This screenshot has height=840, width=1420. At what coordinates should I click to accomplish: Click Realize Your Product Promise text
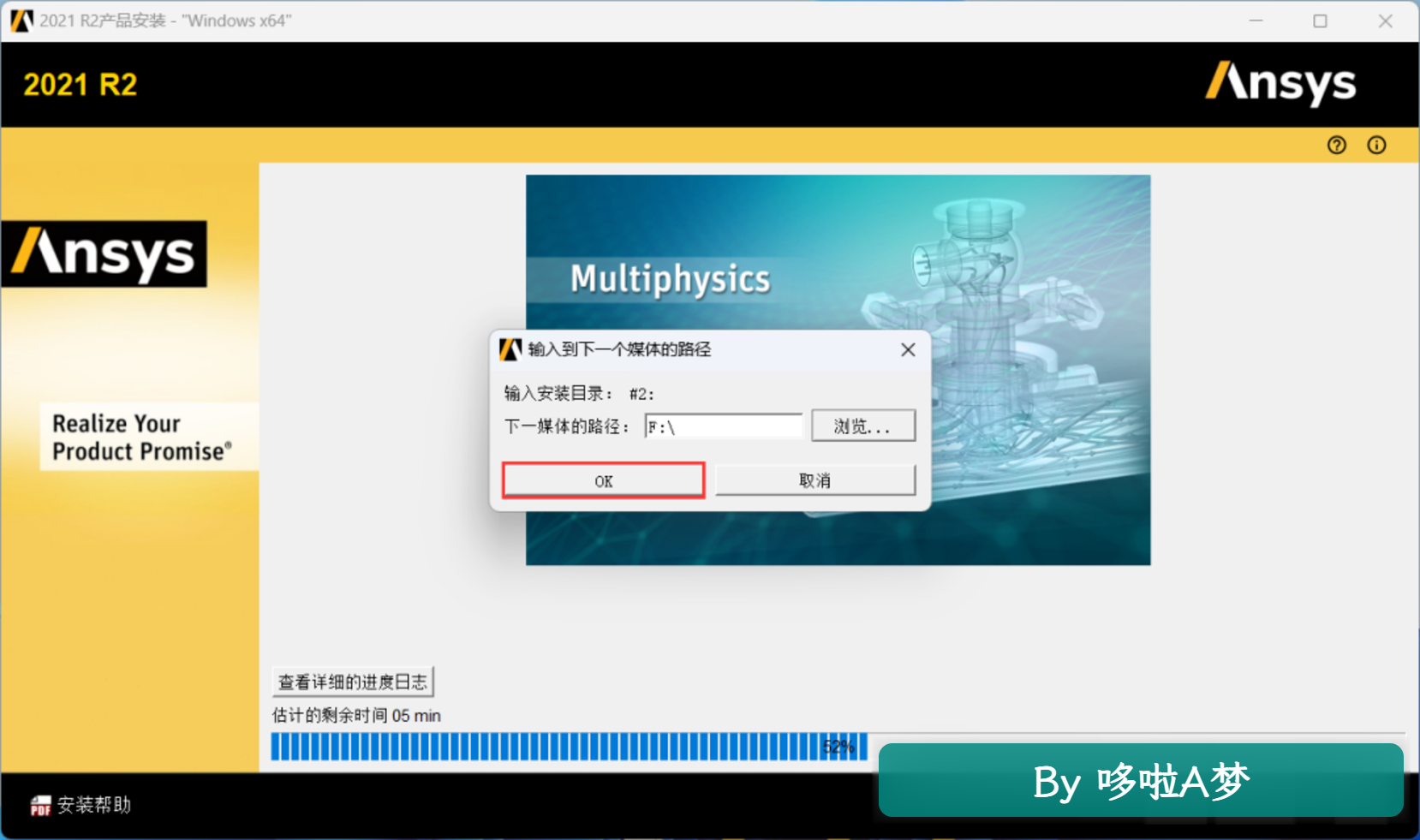[141, 437]
